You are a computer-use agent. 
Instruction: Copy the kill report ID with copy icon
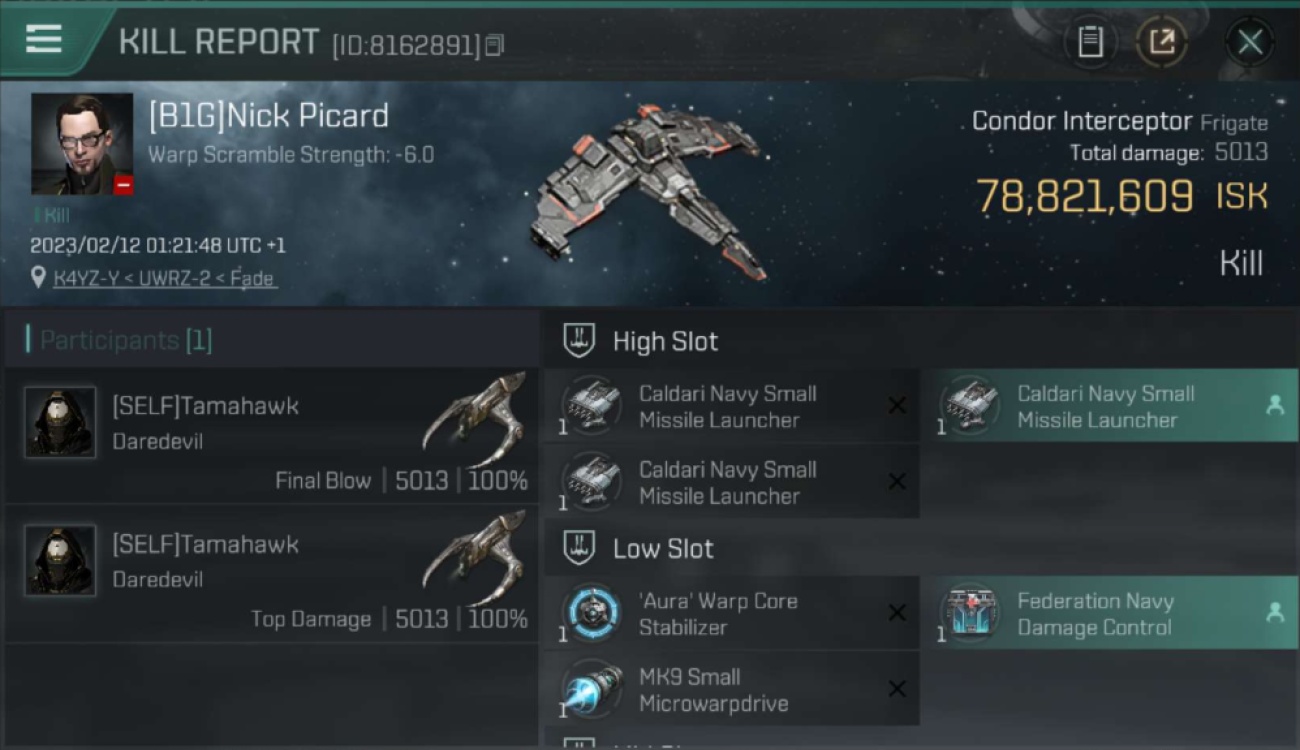pos(495,45)
